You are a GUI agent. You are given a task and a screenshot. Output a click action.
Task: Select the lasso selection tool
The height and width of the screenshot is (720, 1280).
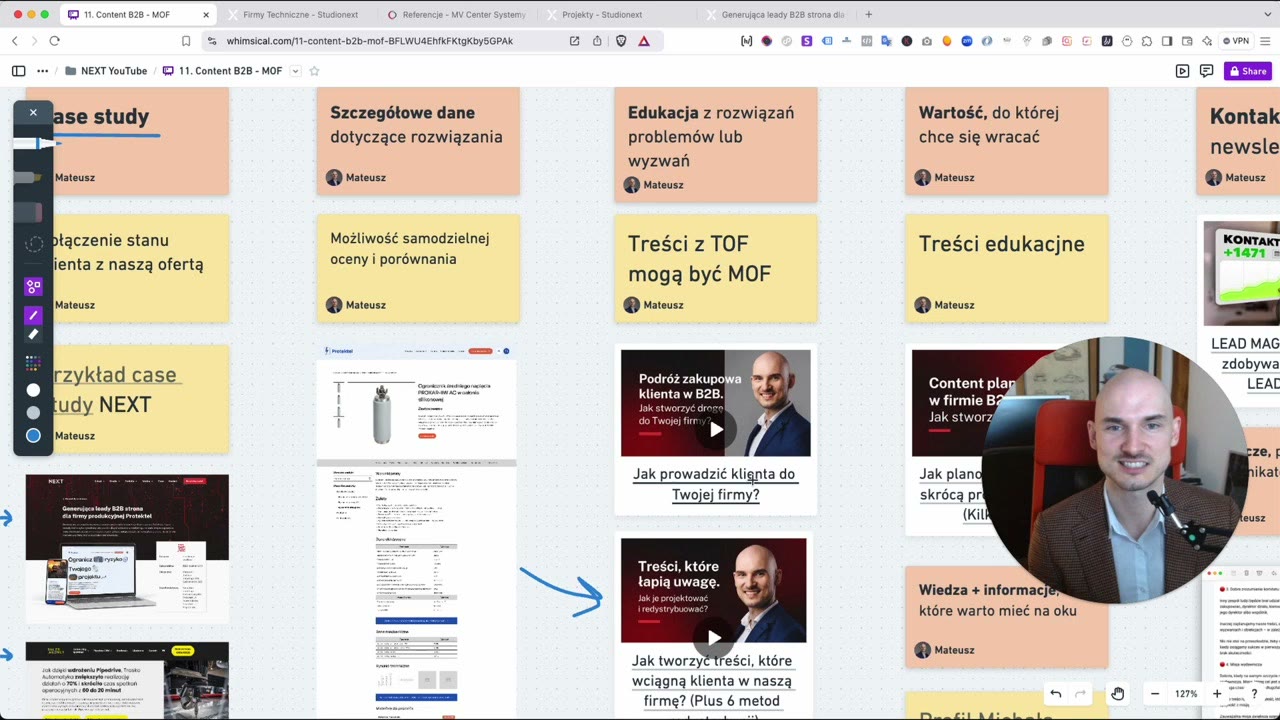(33, 244)
